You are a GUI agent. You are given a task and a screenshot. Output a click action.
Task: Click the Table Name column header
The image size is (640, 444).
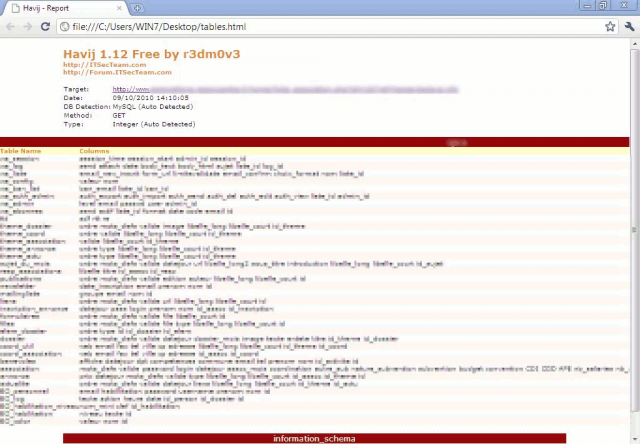click(x=21, y=151)
